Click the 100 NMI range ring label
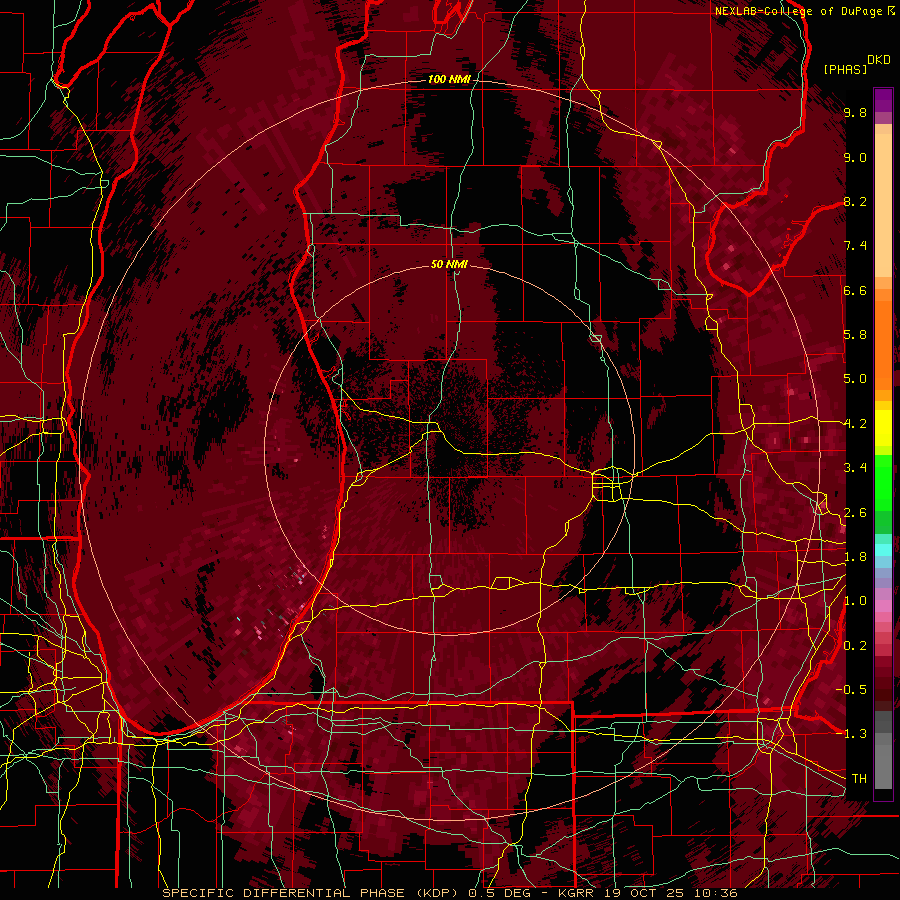Screen dimensions: 900x900 449,79
